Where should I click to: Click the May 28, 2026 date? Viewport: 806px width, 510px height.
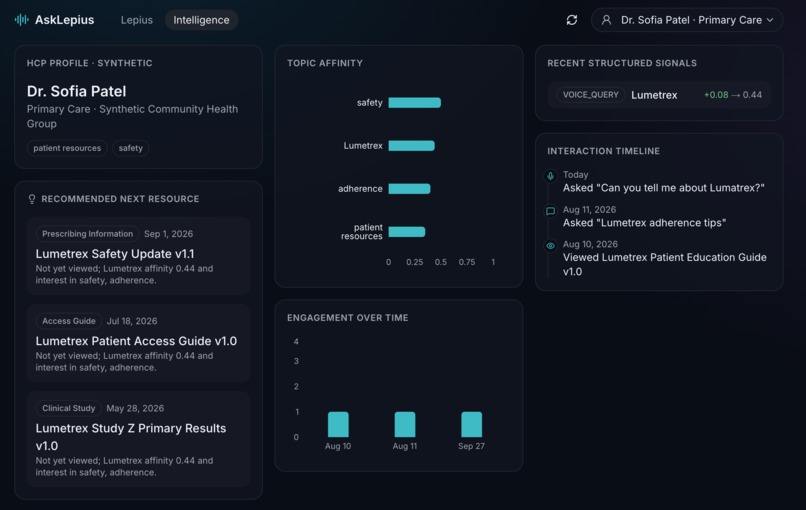point(135,408)
